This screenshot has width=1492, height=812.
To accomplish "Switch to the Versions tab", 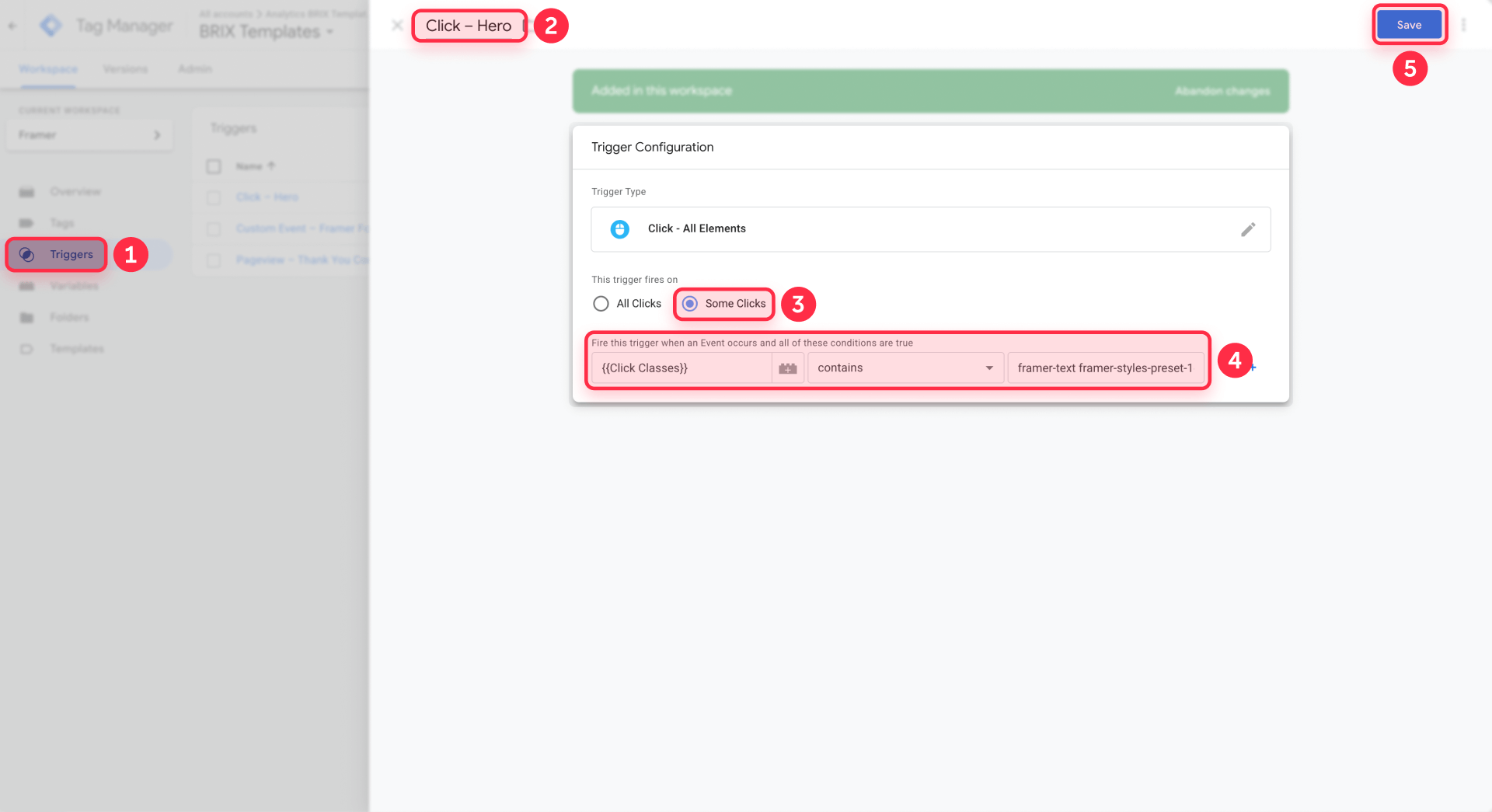I will [x=125, y=69].
